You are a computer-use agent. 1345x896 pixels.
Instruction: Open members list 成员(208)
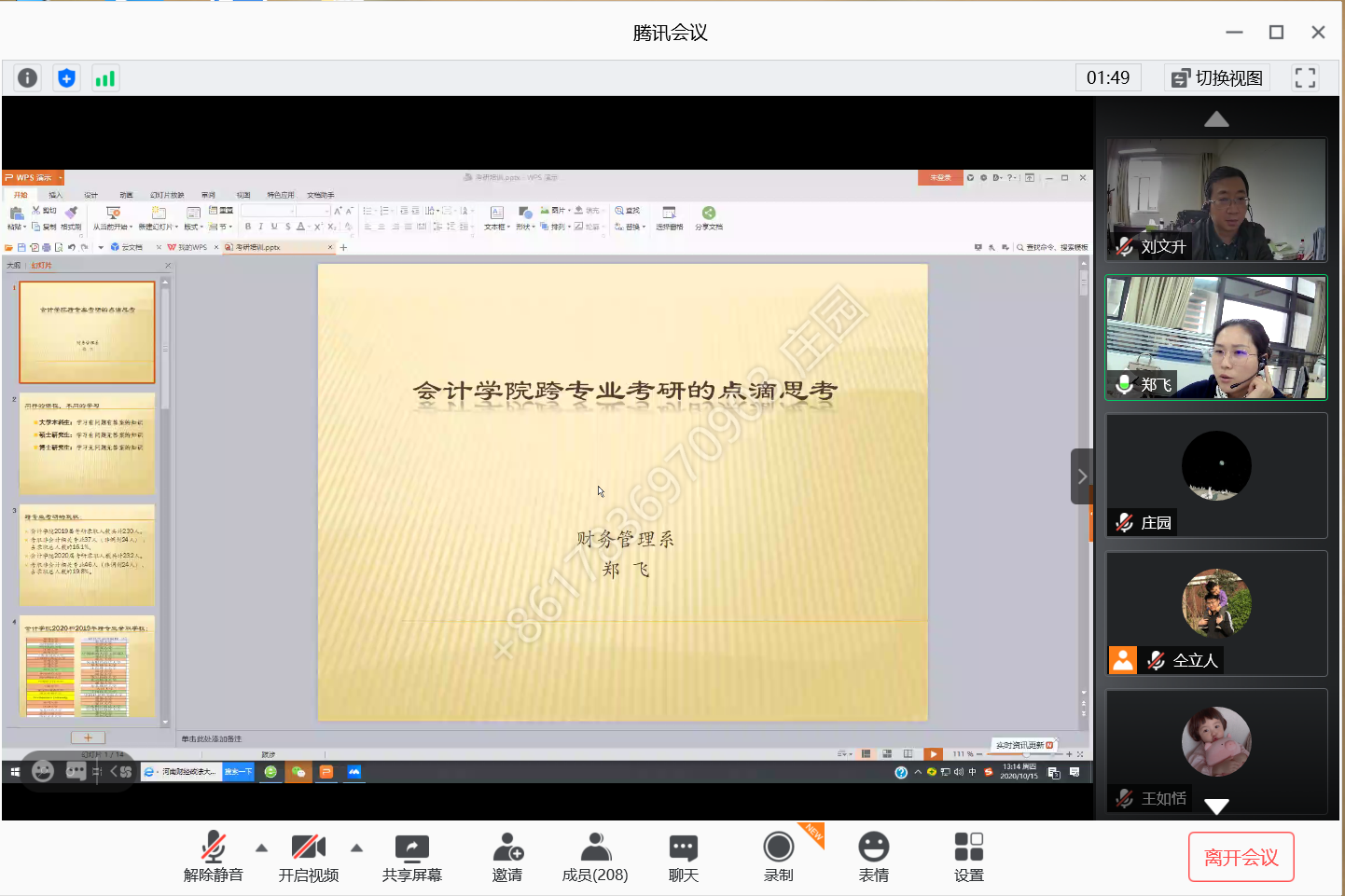click(x=595, y=857)
